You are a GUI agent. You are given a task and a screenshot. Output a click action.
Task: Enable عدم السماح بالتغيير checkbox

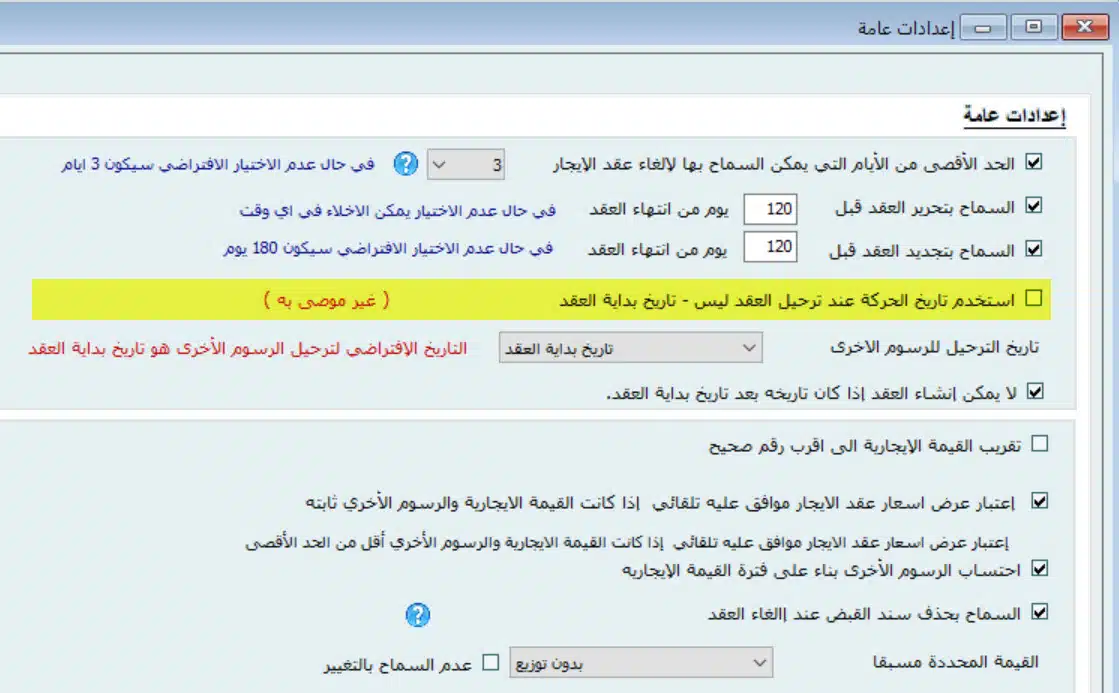490,662
